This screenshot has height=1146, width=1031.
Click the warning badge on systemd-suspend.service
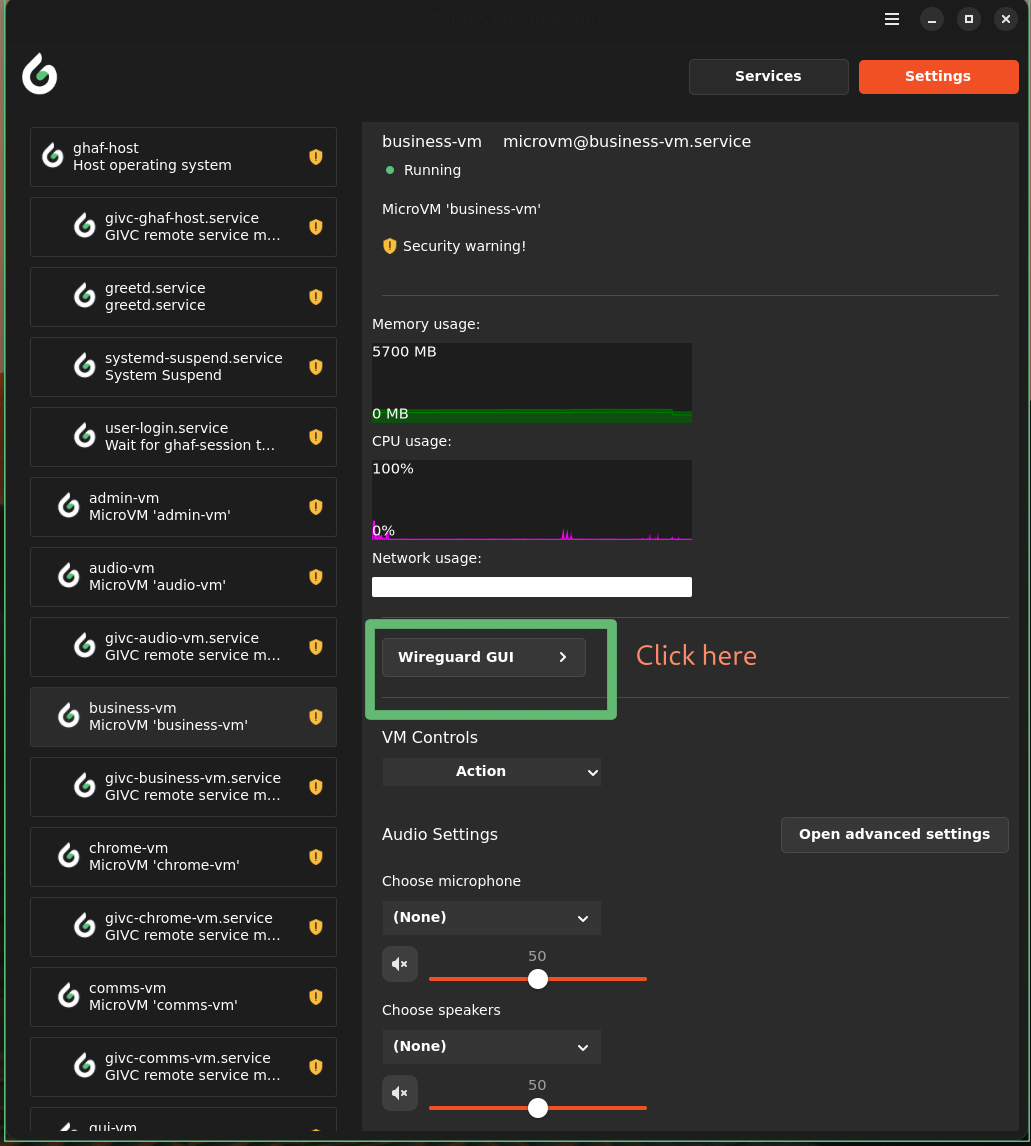pyautogui.click(x=315, y=367)
